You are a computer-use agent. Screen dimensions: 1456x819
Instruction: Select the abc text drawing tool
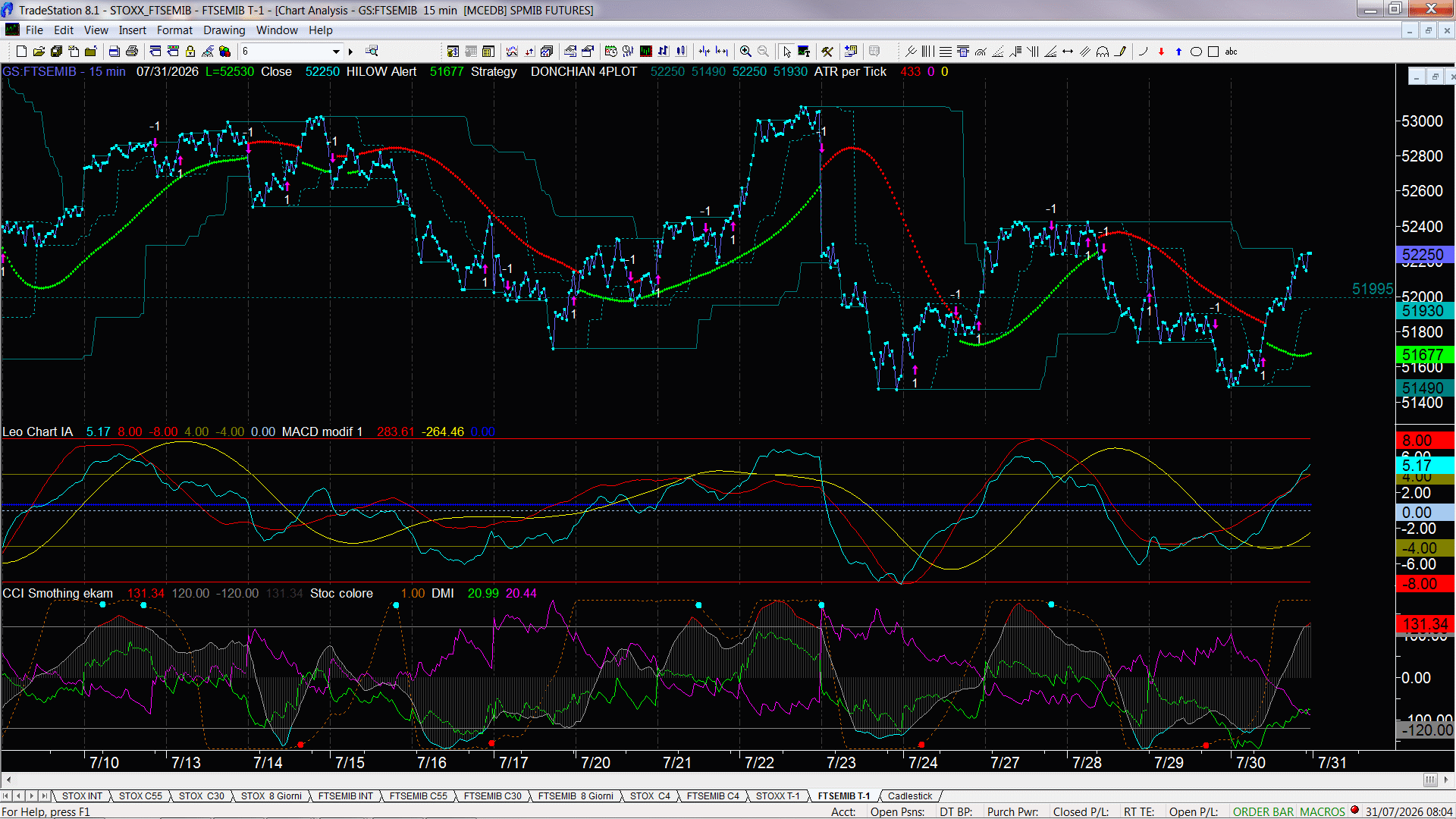(1232, 52)
